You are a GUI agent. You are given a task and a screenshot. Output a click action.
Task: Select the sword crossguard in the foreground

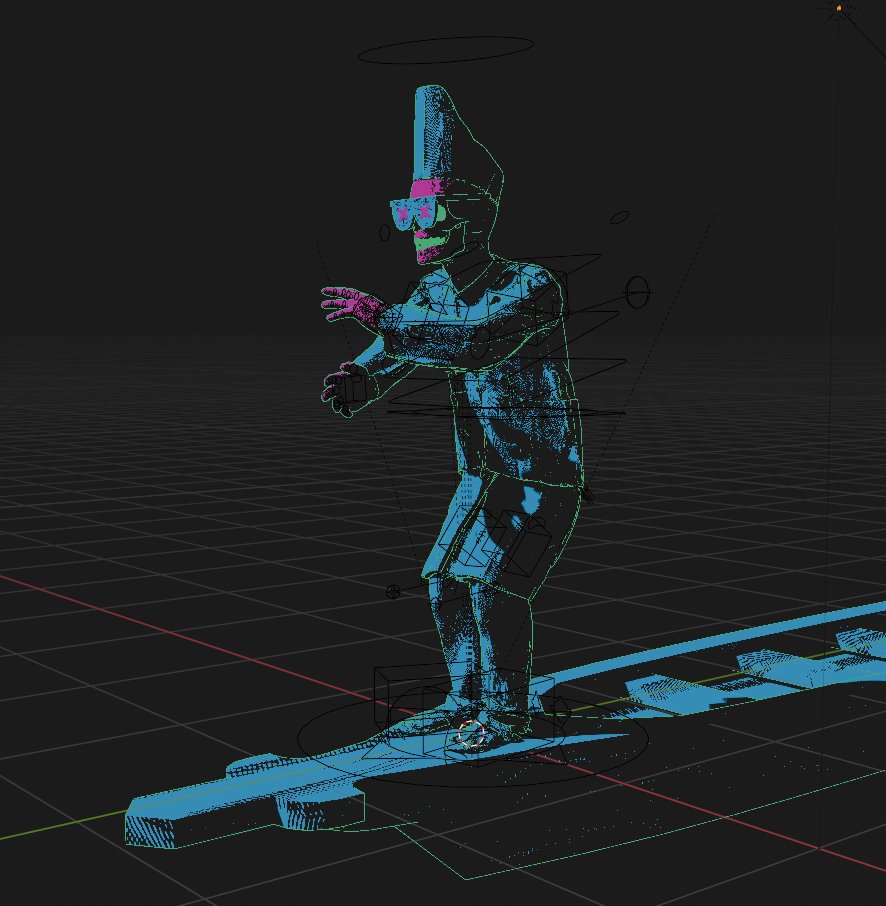click(x=295, y=793)
